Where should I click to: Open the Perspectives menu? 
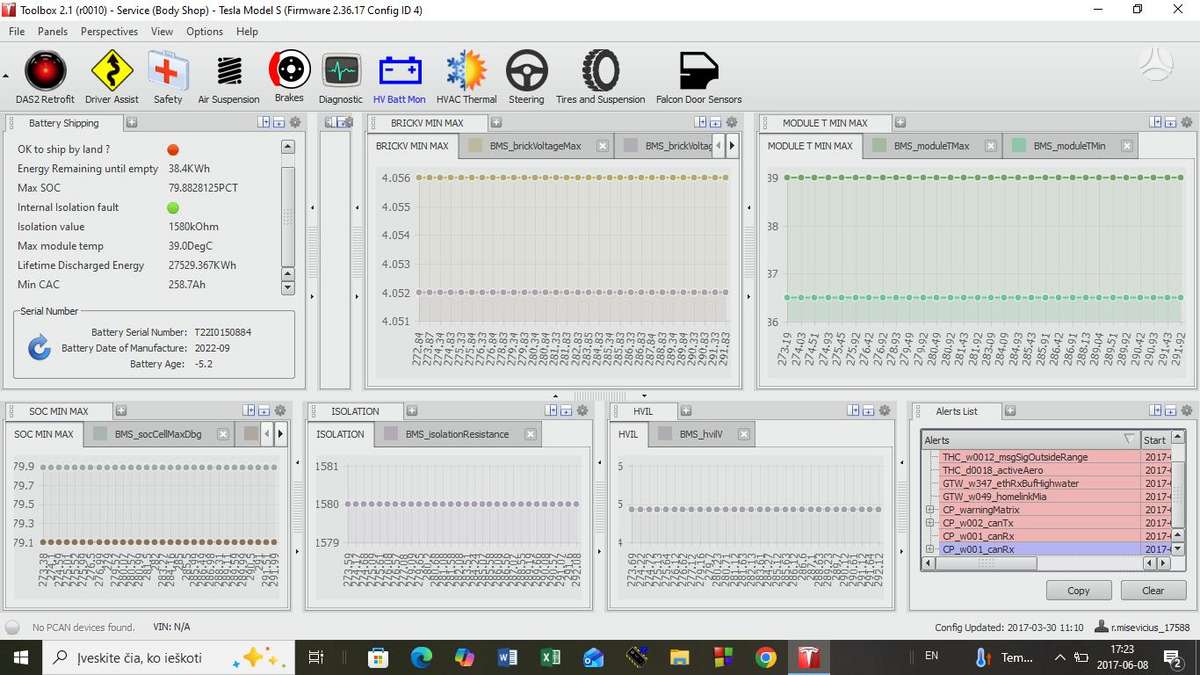[109, 31]
